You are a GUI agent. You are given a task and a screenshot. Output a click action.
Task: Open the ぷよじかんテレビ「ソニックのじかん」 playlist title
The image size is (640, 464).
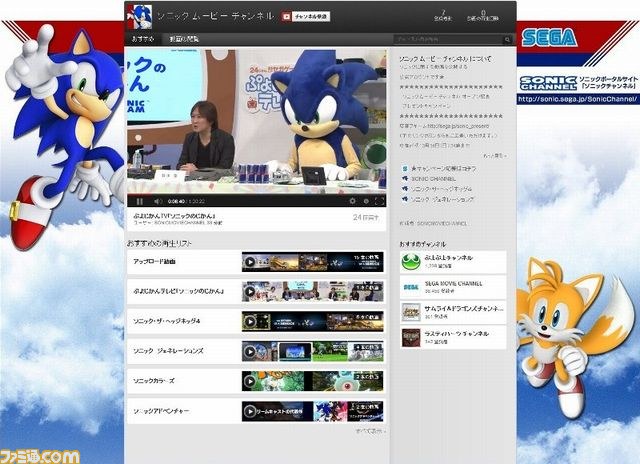click(x=178, y=291)
